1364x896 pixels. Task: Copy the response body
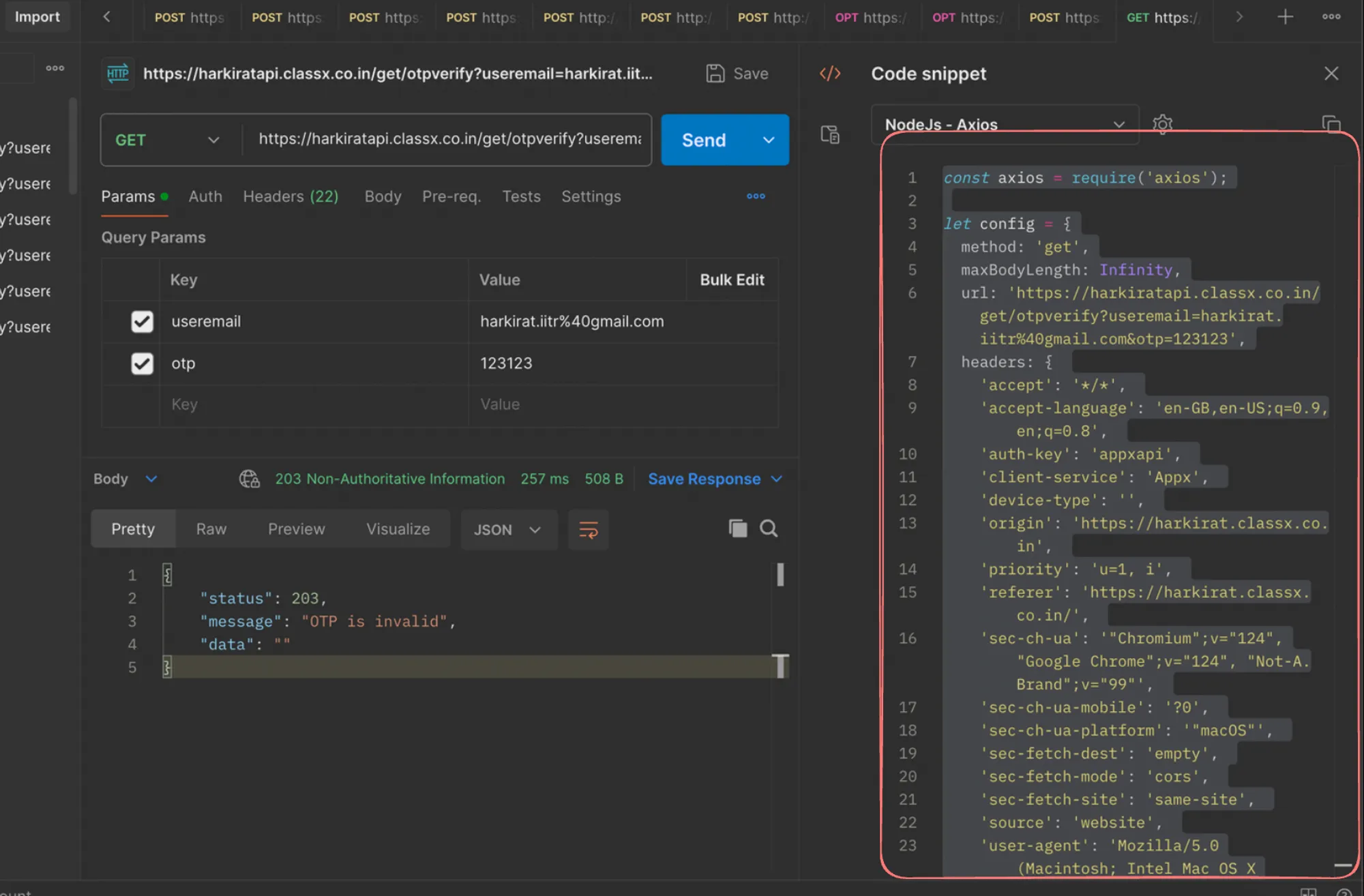point(737,528)
